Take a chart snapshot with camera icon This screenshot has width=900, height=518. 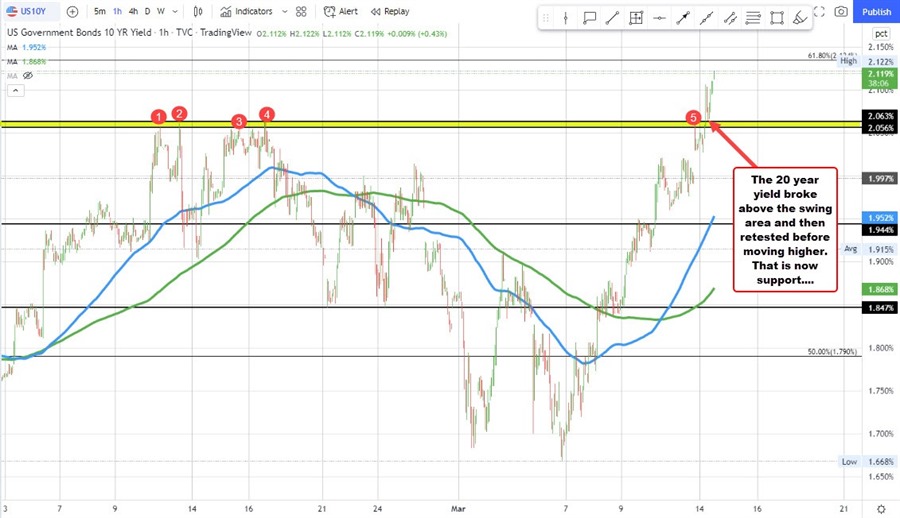click(841, 12)
